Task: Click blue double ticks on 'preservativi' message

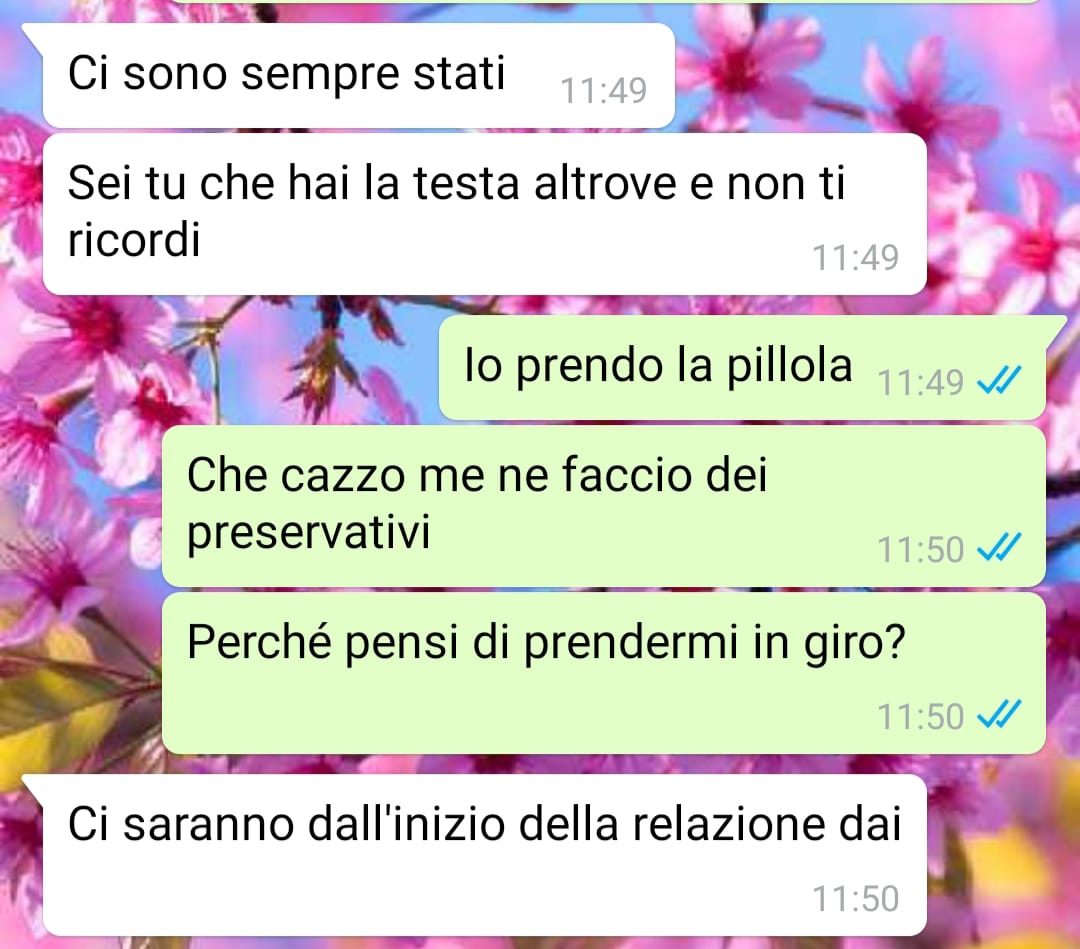Action: [x=999, y=548]
